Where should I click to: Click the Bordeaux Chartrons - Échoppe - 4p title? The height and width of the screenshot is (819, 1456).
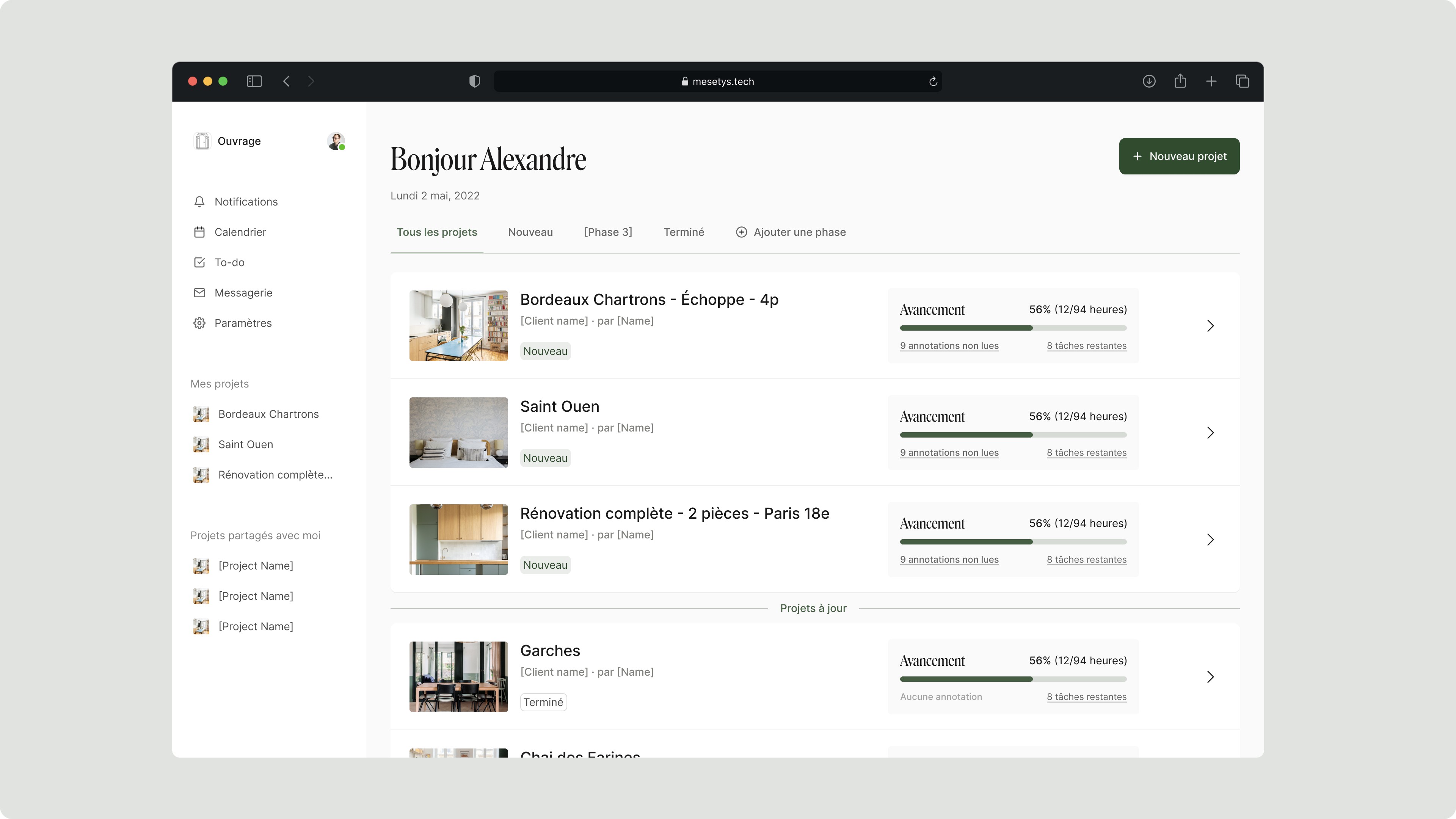pos(650,300)
